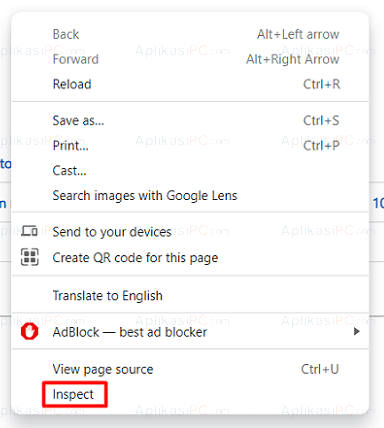The width and height of the screenshot is (384, 428).
Task: Click the blue 'to' link at left edge
Action: pos(6,164)
